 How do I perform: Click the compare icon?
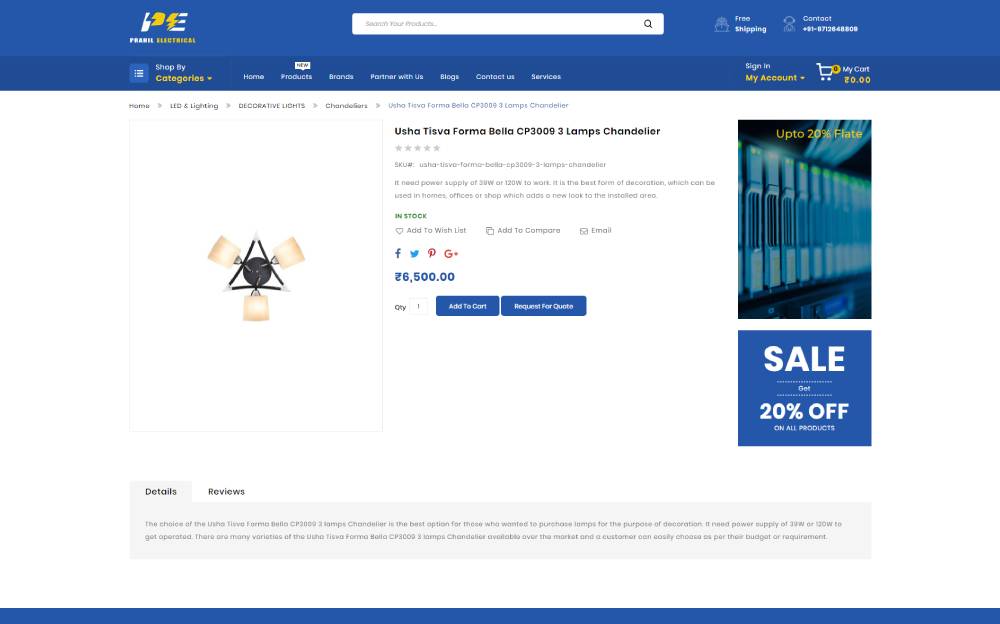490,231
